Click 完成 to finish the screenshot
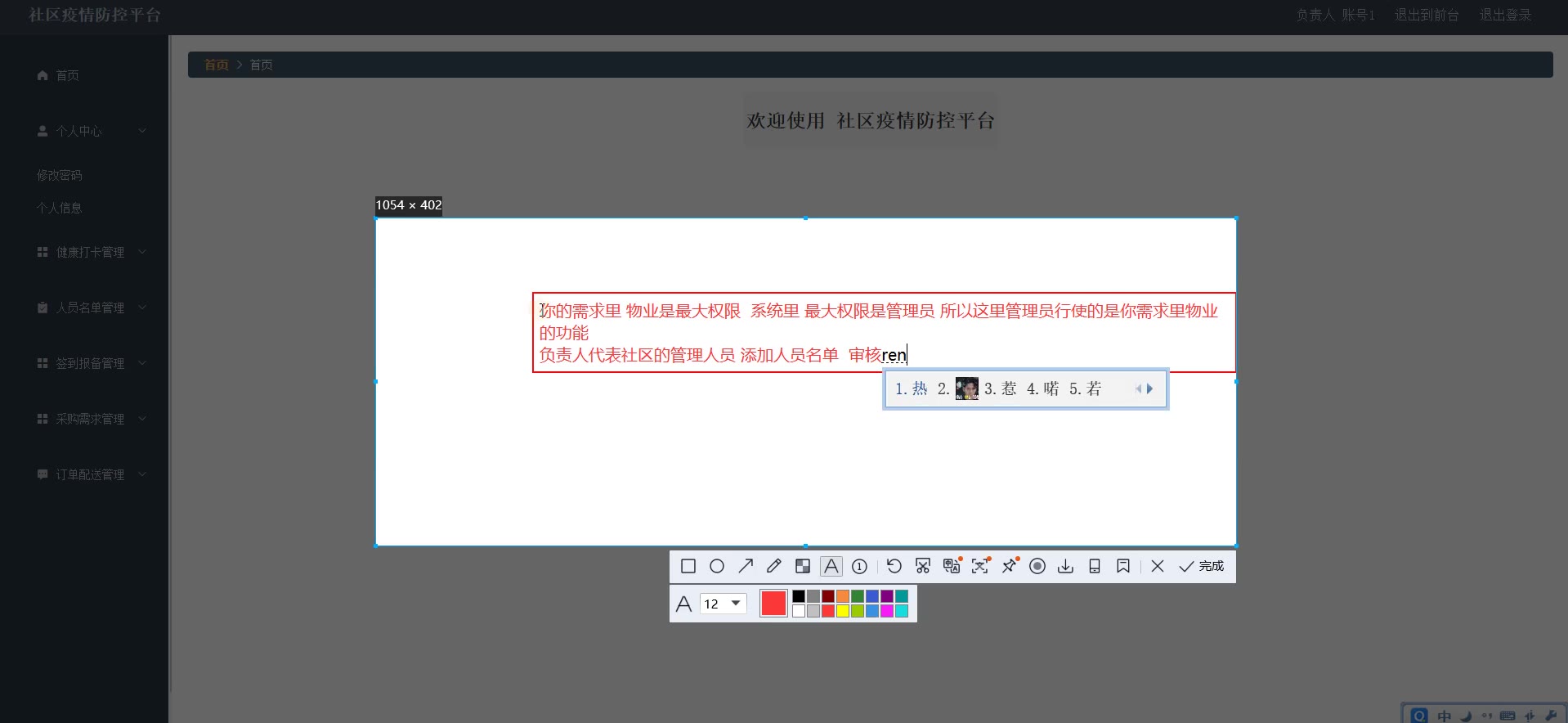 pos(1202,566)
